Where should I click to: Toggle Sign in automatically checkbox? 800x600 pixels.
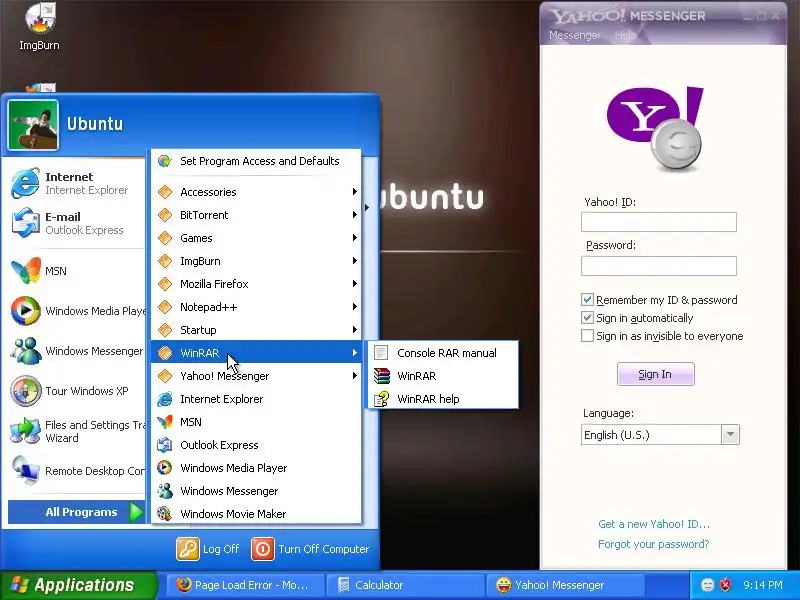pos(587,318)
